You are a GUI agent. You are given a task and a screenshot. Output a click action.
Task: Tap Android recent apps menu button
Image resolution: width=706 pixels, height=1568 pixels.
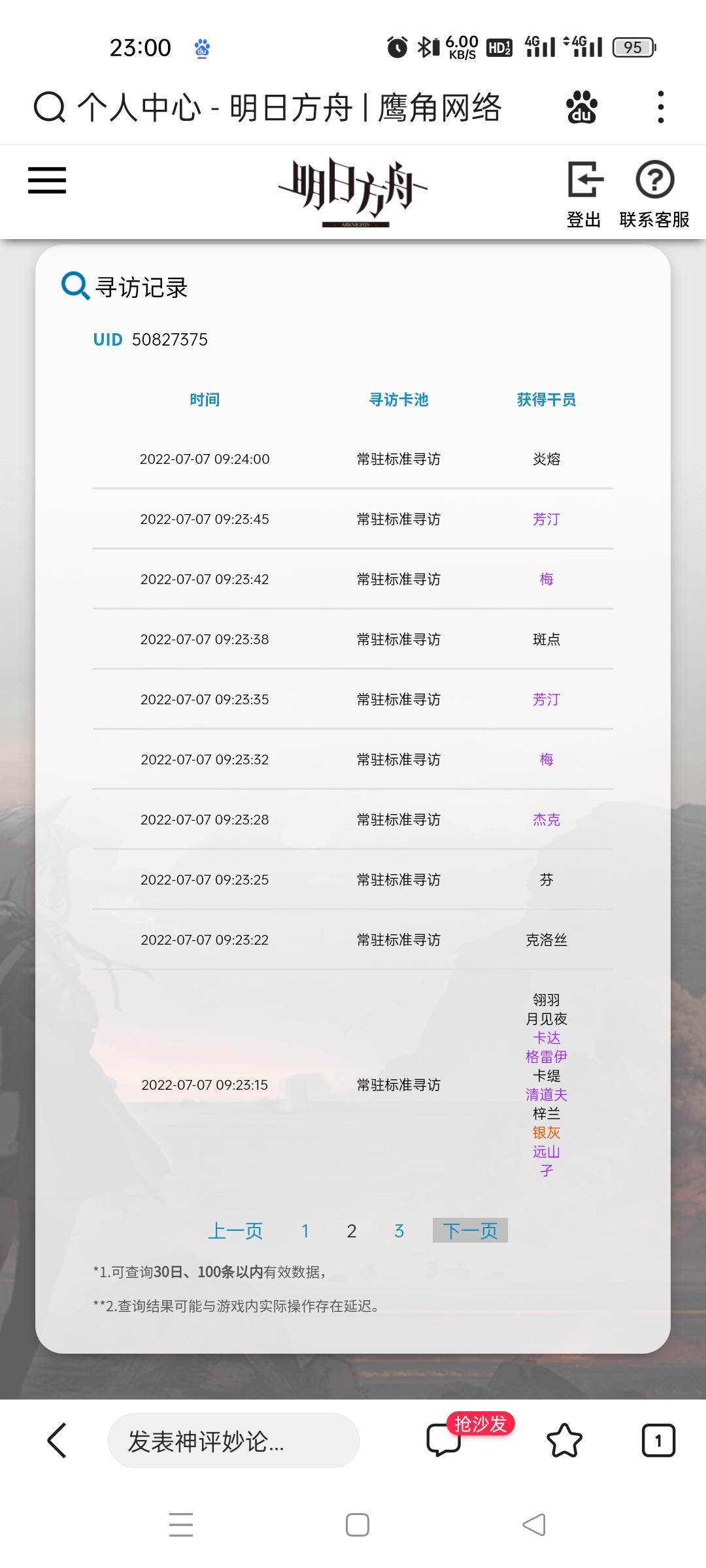[181, 1524]
